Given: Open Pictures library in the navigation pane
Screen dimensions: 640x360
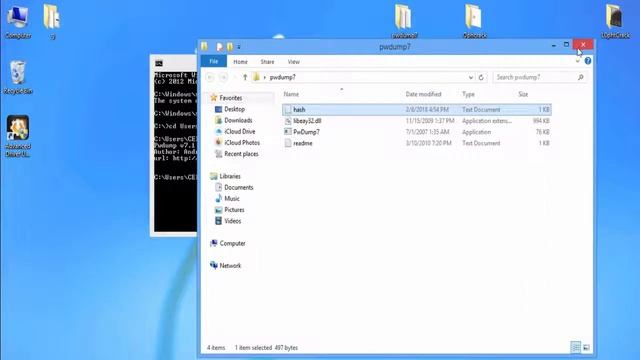Looking at the screenshot, I should pyautogui.click(x=234, y=210).
